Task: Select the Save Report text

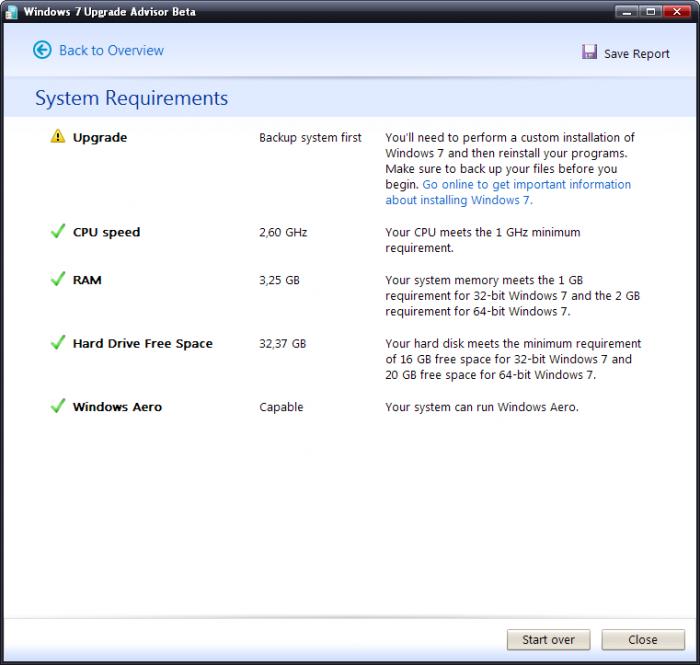Action: 637,54
